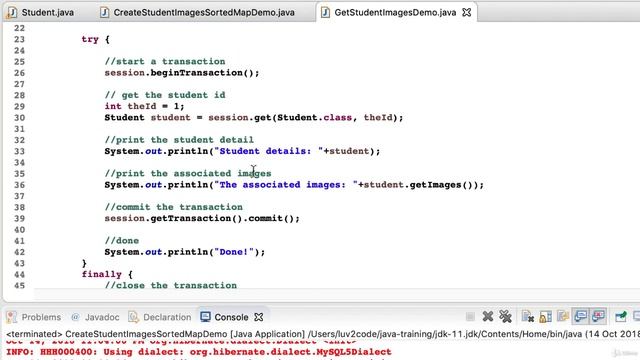The width and height of the screenshot is (640, 360).
Task: Toggle Show Console When Standard Out Changes
Action: pos(580,316)
